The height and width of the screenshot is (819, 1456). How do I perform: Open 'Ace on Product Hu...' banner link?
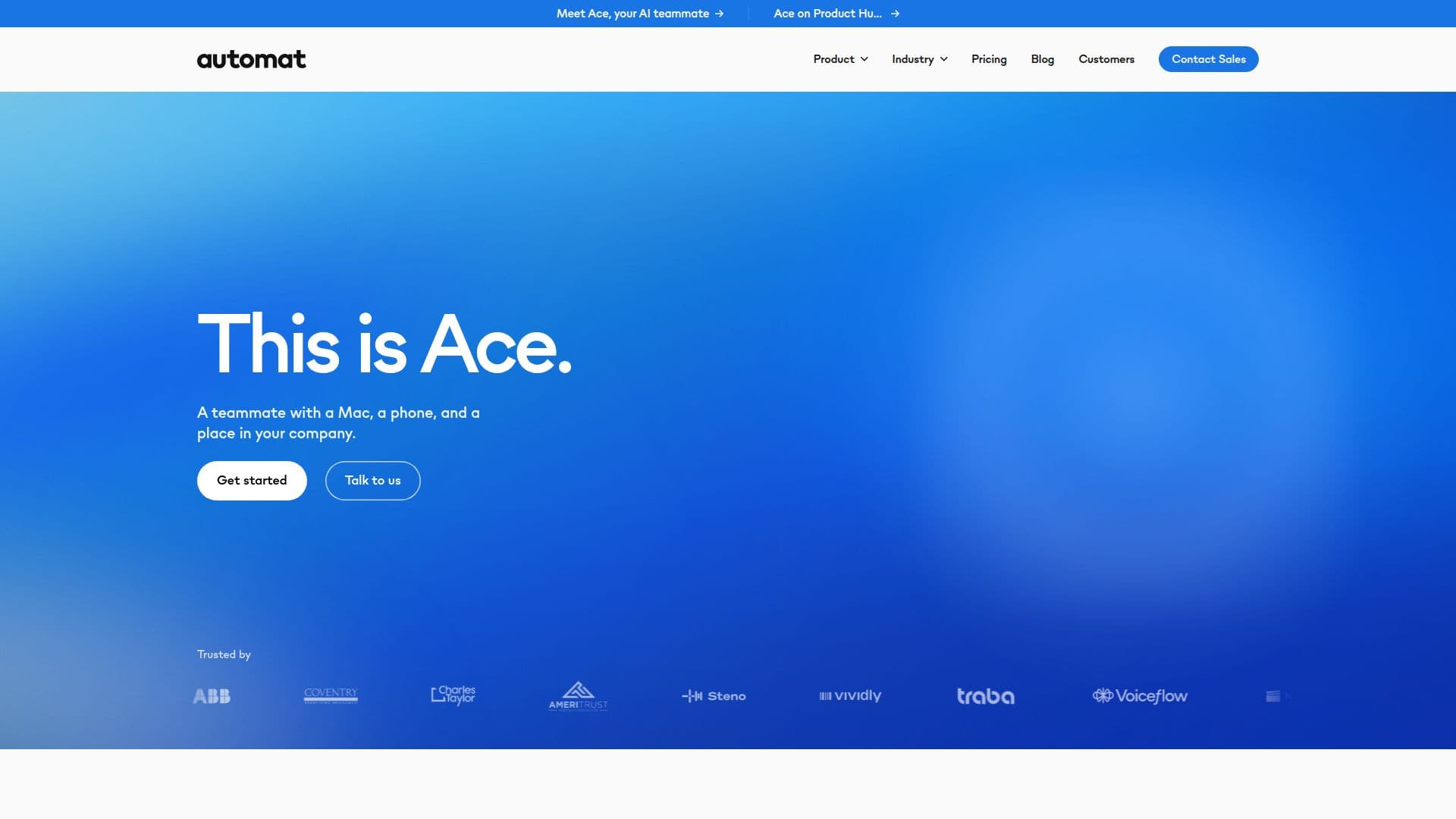(836, 14)
